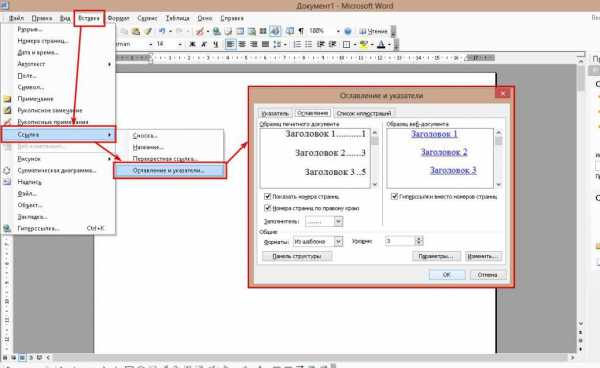Click the Insert Table toolbar icon
The width and height of the screenshot is (600, 368).
click(240, 31)
